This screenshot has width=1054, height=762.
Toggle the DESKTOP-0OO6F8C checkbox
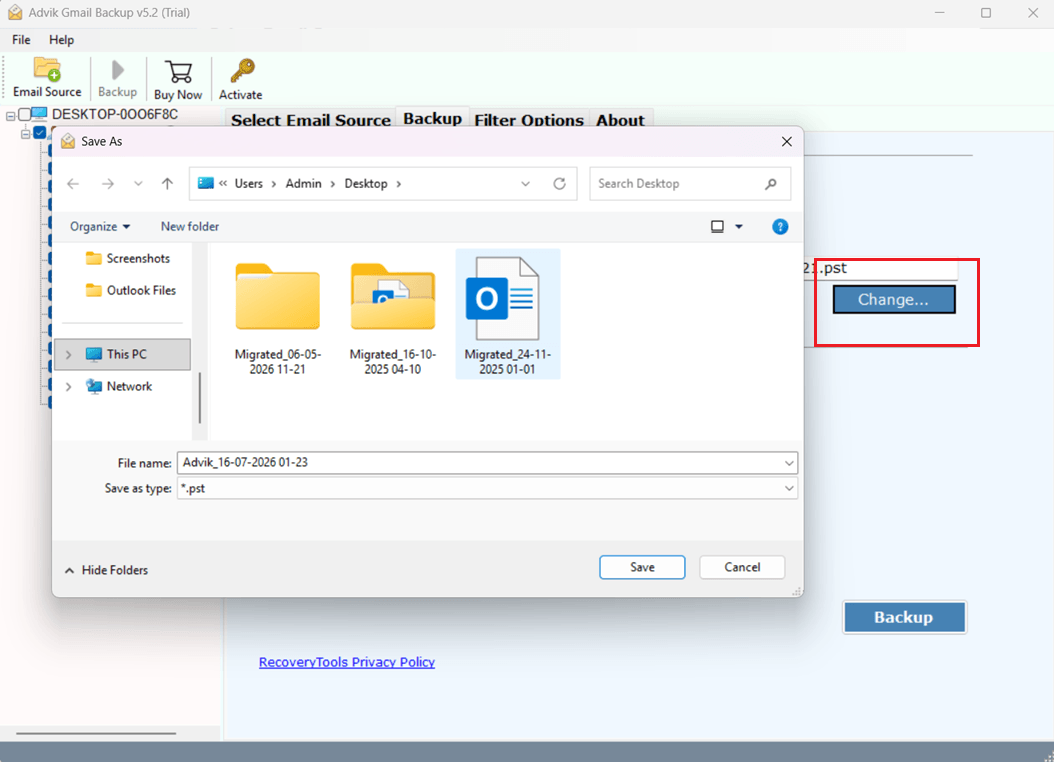(x=24, y=114)
